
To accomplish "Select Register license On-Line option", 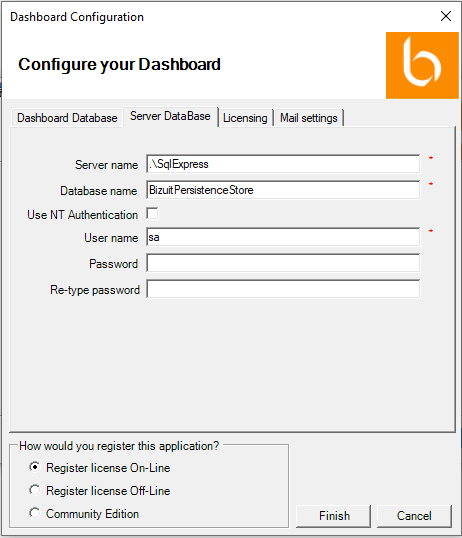I will tap(35, 467).
